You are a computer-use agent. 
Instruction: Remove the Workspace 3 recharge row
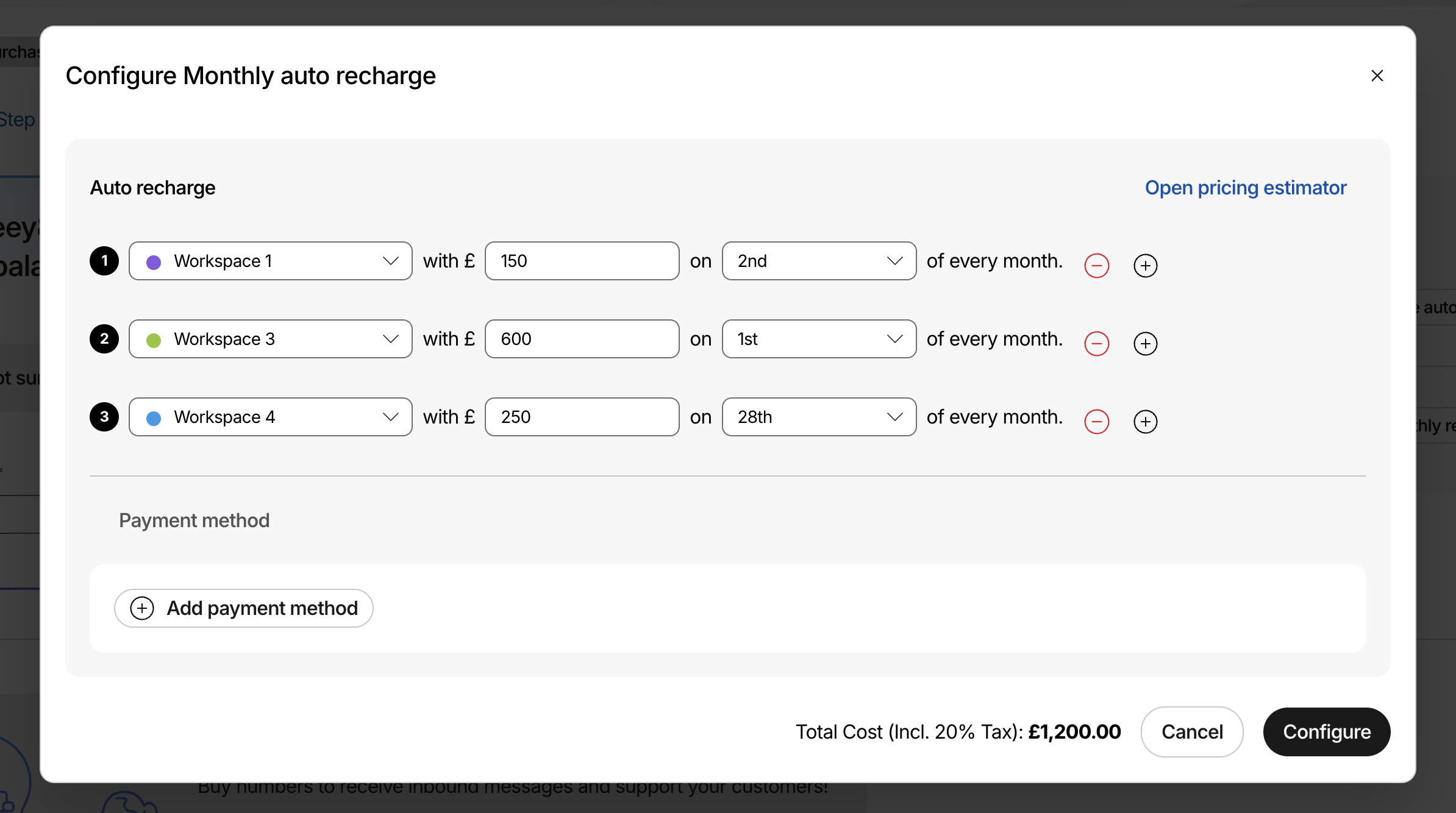(1096, 344)
